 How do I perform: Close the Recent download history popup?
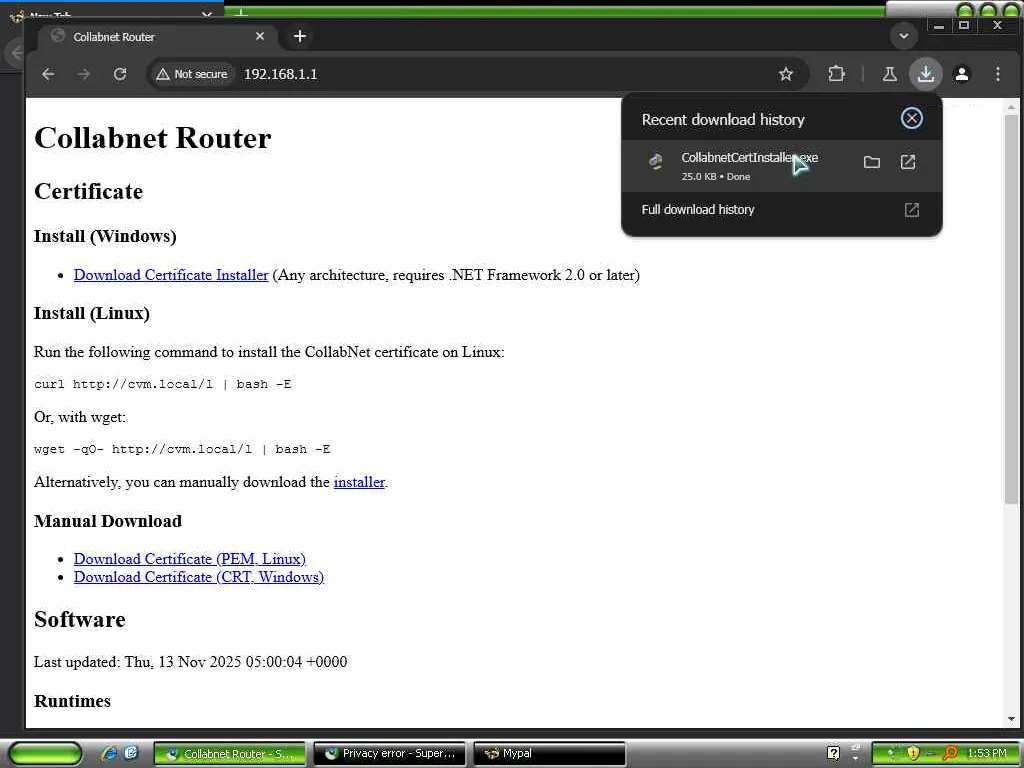tap(912, 118)
